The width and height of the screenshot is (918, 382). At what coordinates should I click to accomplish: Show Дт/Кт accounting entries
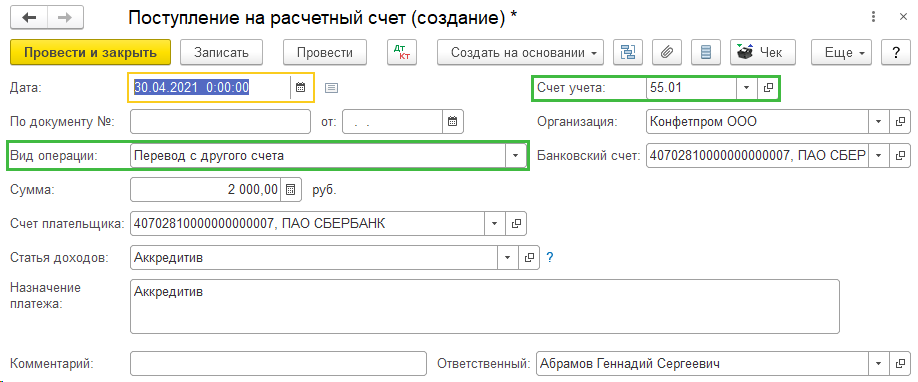tap(402, 52)
